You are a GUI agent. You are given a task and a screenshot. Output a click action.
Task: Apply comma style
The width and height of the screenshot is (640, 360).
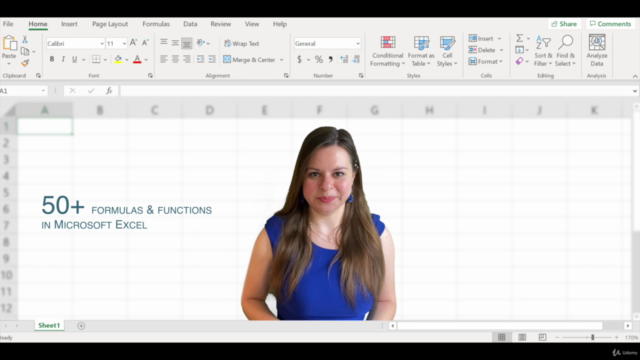(x=330, y=60)
